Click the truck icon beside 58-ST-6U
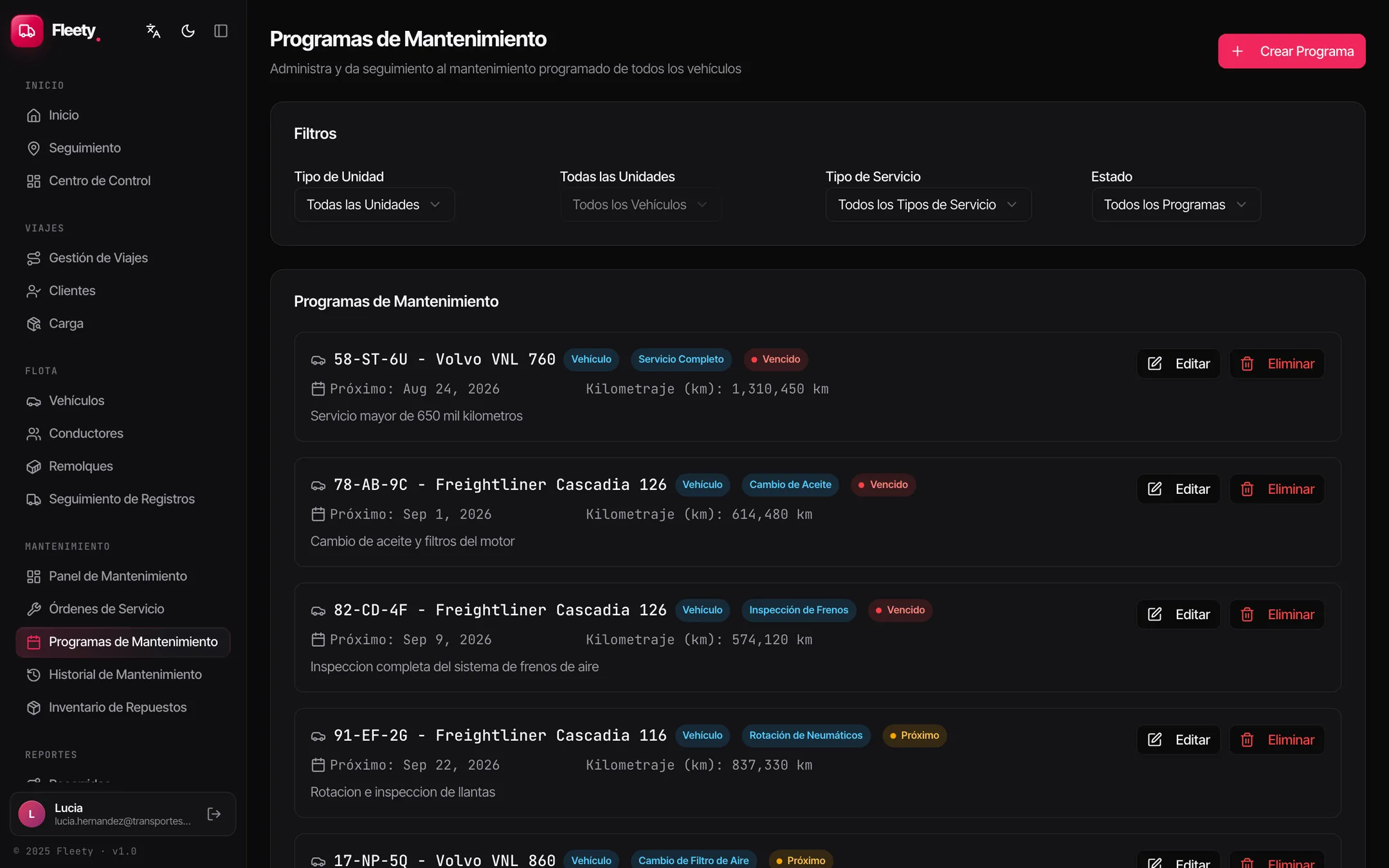1389x868 pixels. [318, 360]
